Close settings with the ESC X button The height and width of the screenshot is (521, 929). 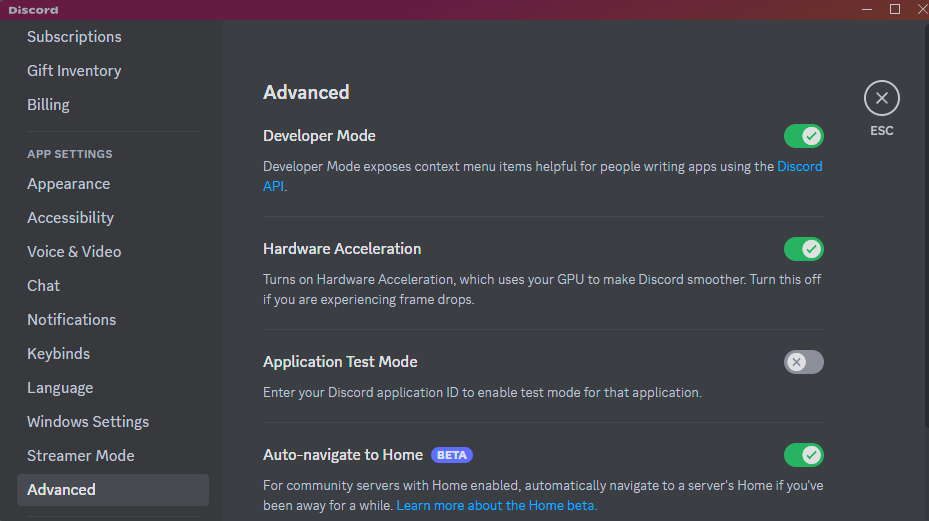[882, 98]
